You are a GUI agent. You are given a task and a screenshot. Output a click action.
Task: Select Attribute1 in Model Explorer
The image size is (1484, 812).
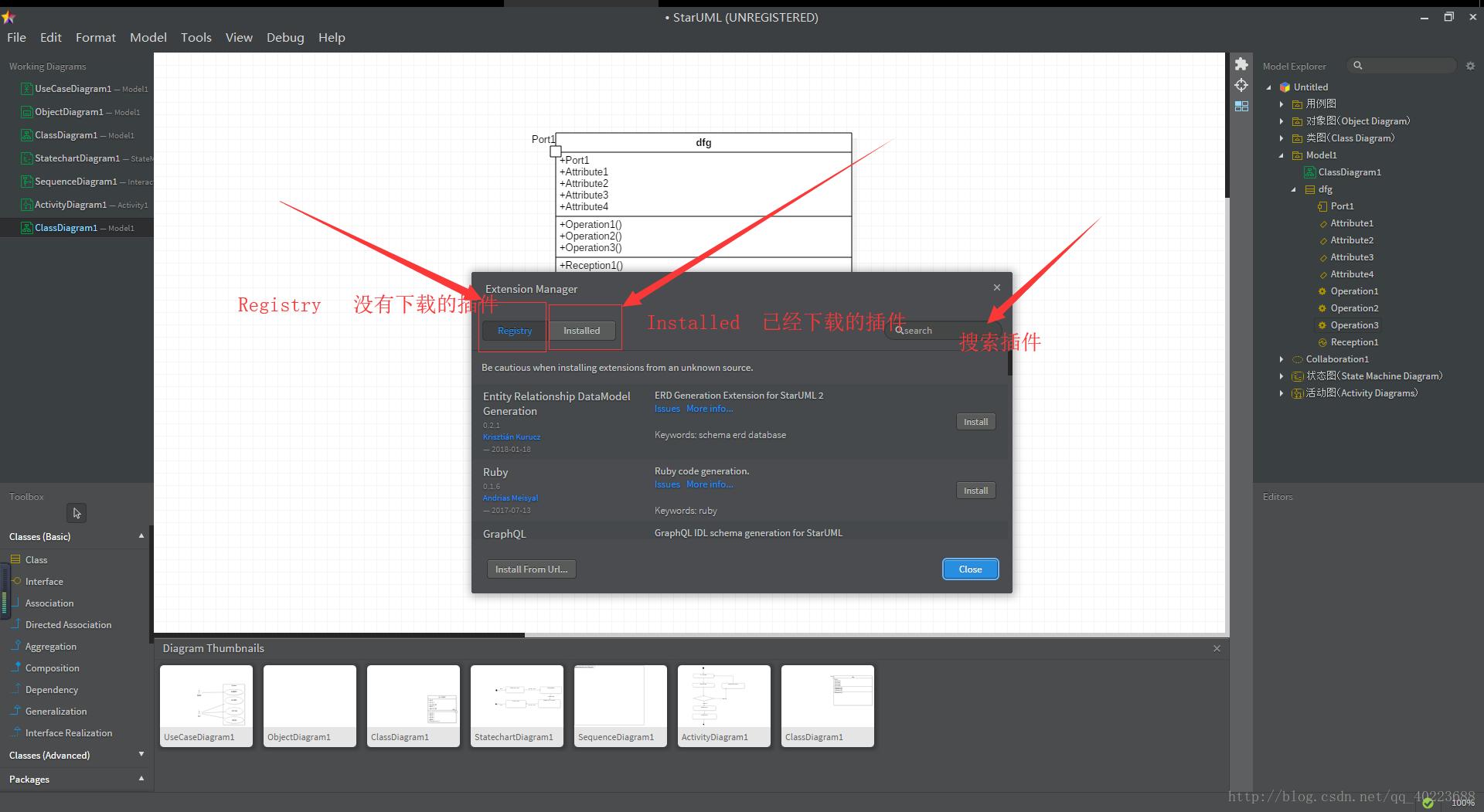(x=1352, y=223)
